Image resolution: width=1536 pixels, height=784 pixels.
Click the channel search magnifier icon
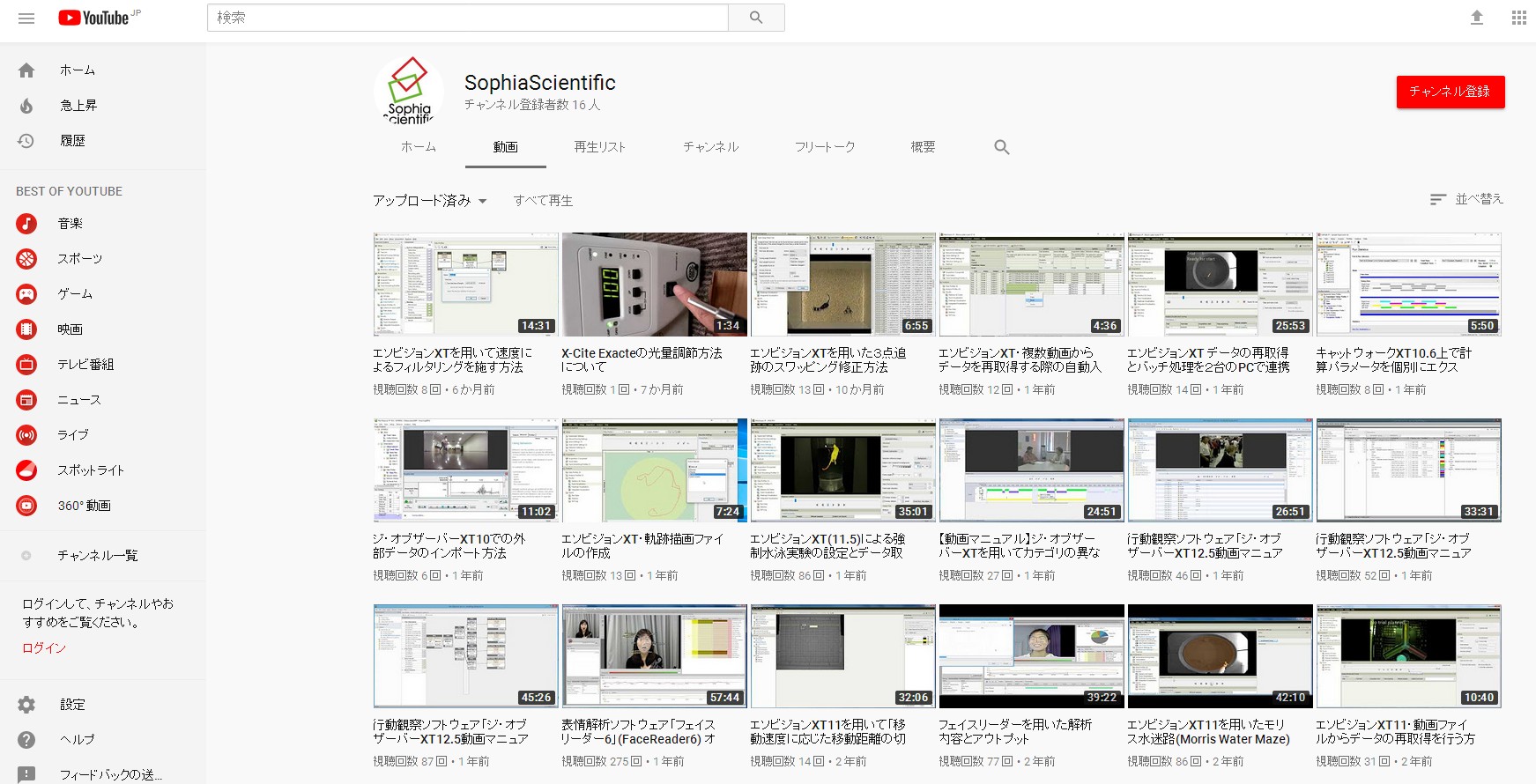coord(1002,147)
